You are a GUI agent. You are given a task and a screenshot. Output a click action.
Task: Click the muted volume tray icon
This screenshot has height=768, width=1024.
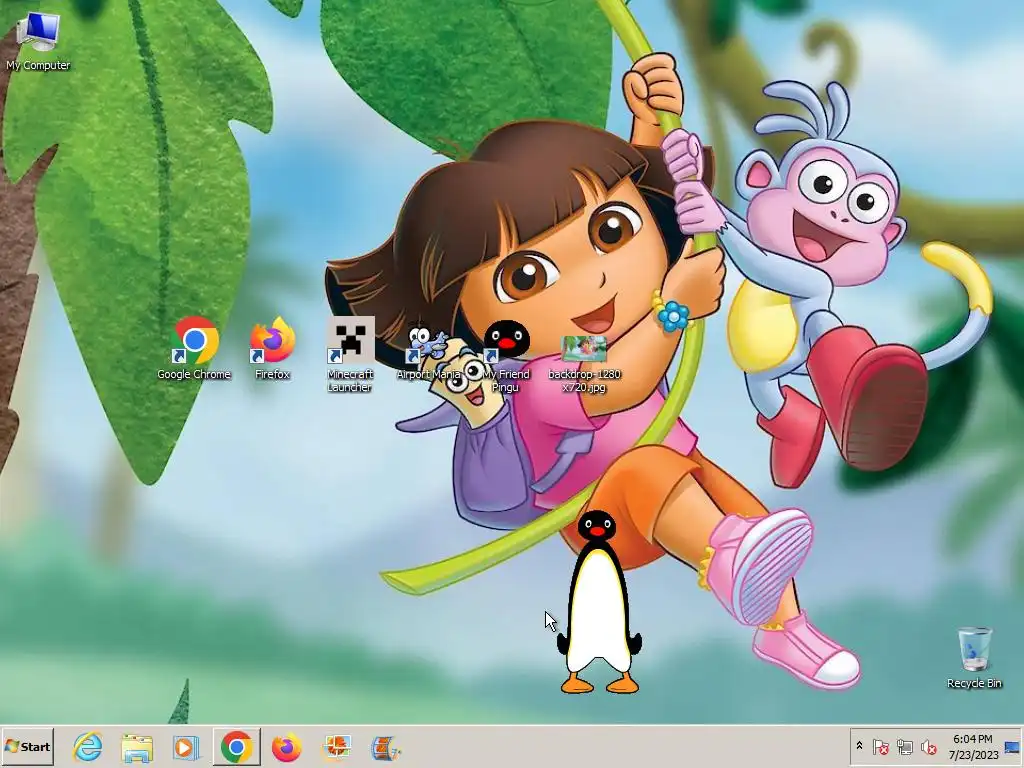pyautogui.click(x=928, y=746)
